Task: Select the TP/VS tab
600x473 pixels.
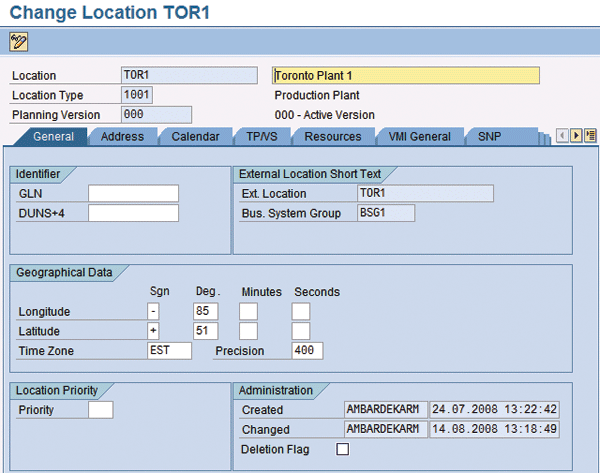Action: click(262, 136)
